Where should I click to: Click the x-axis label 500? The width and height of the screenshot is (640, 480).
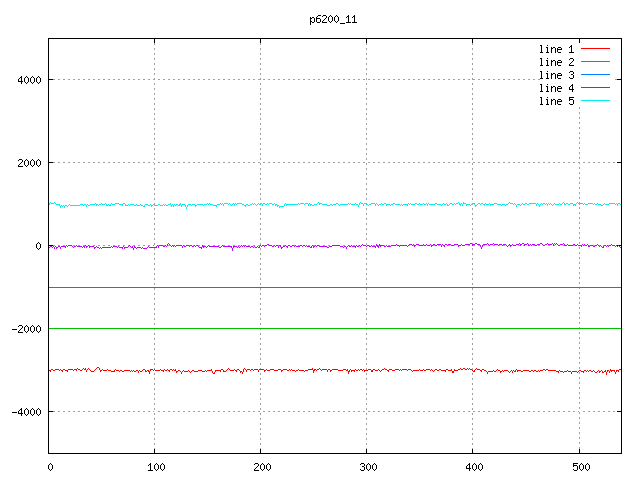coord(581,467)
